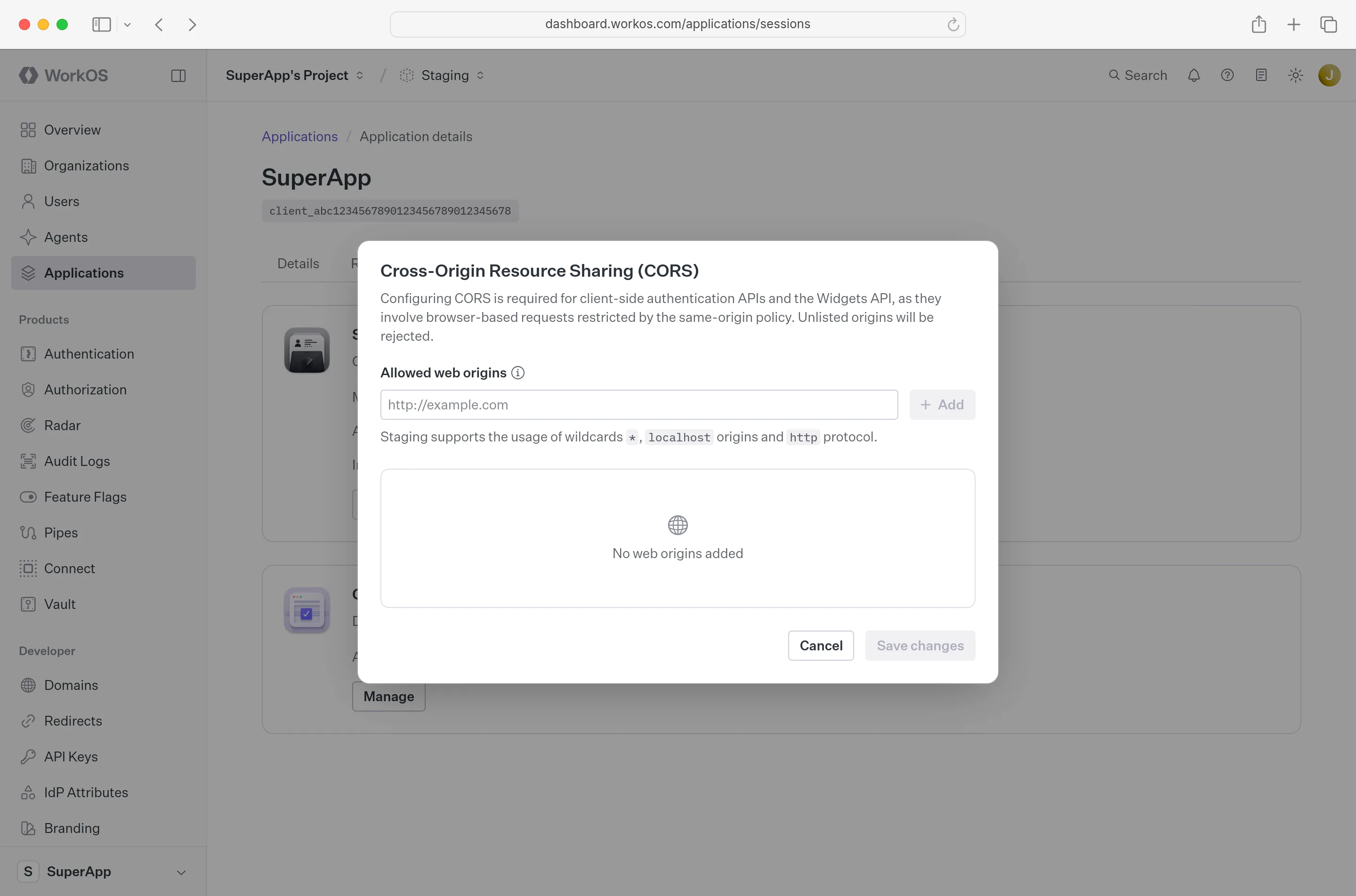Screen dimensions: 1356x896
Task: Open notifications bell
Action: click(x=1194, y=75)
